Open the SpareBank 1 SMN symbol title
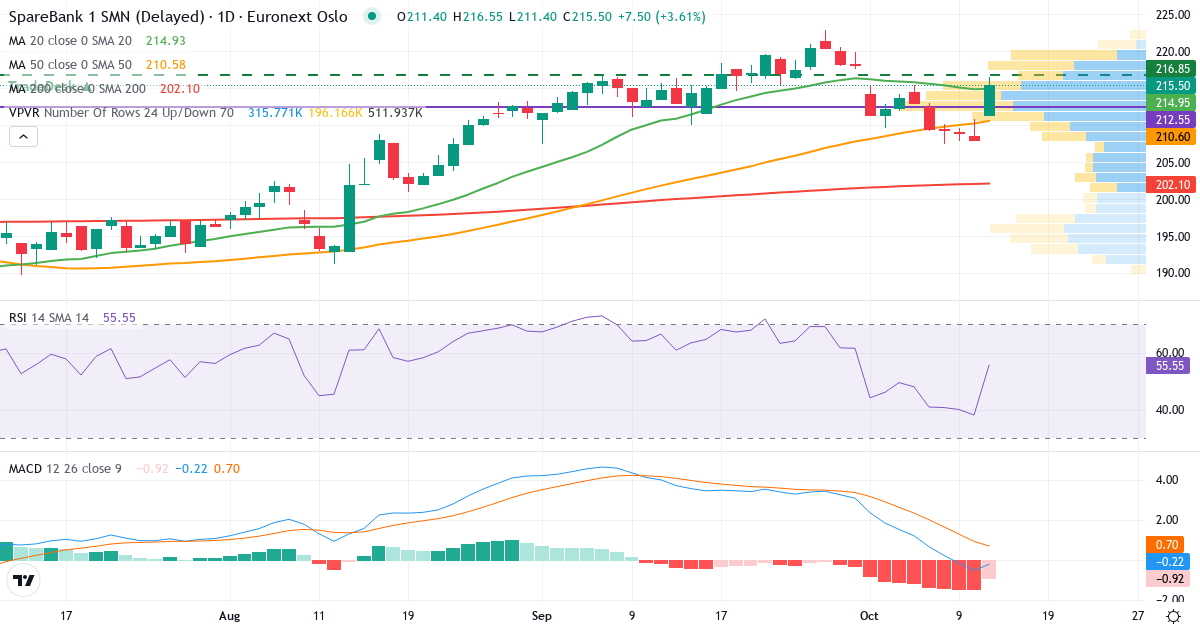This screenshot has height=630, width=1200. (178, 16)
